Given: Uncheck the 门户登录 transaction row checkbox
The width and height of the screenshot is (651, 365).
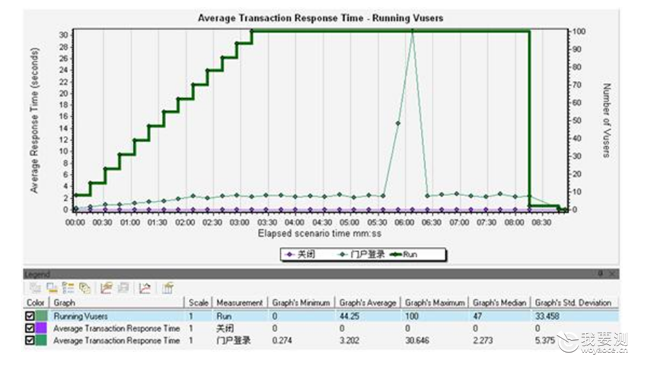Looking at the screenshot, I should coord(29,340).
